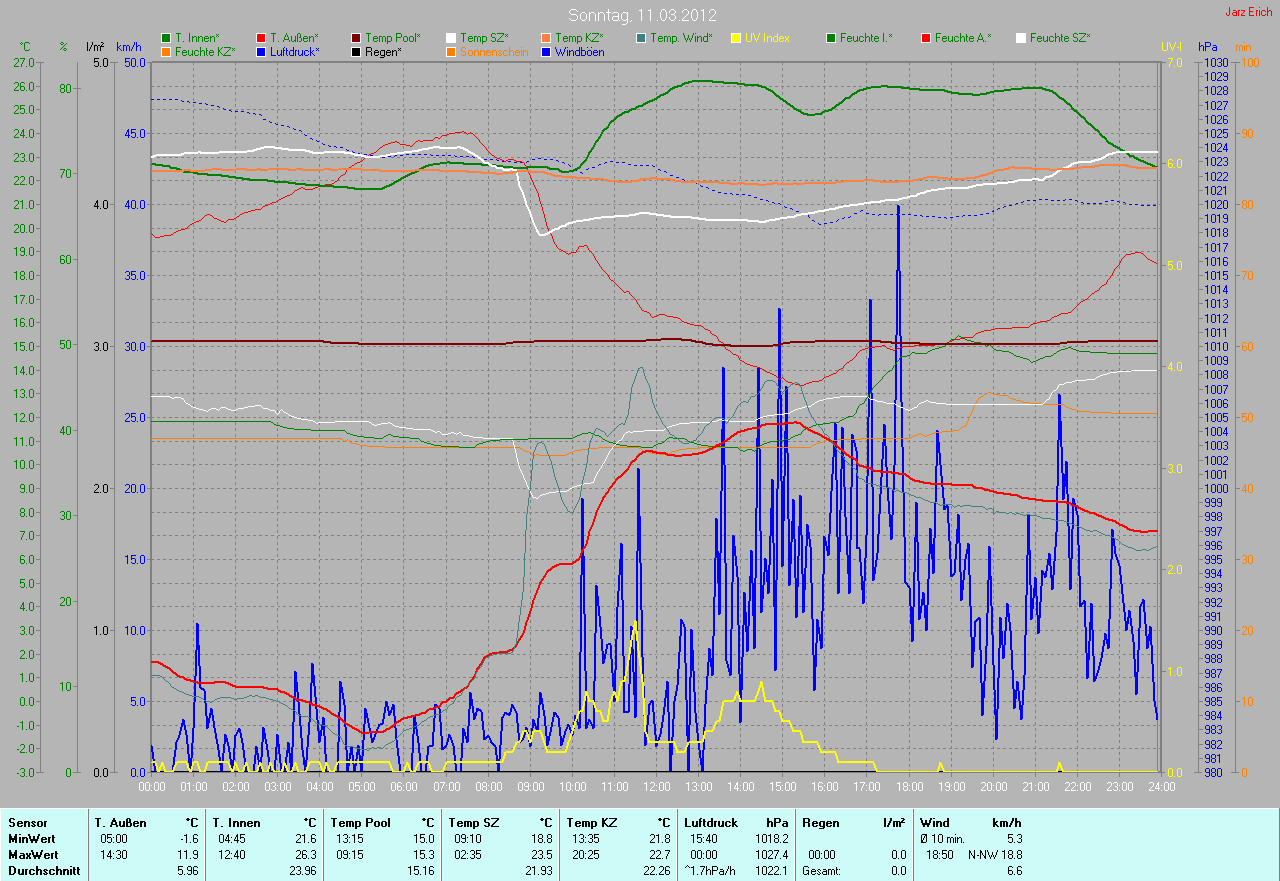1280x881 pixels.
Task: Click the 12:00 time axis label
Action: (x=656, y=786)
